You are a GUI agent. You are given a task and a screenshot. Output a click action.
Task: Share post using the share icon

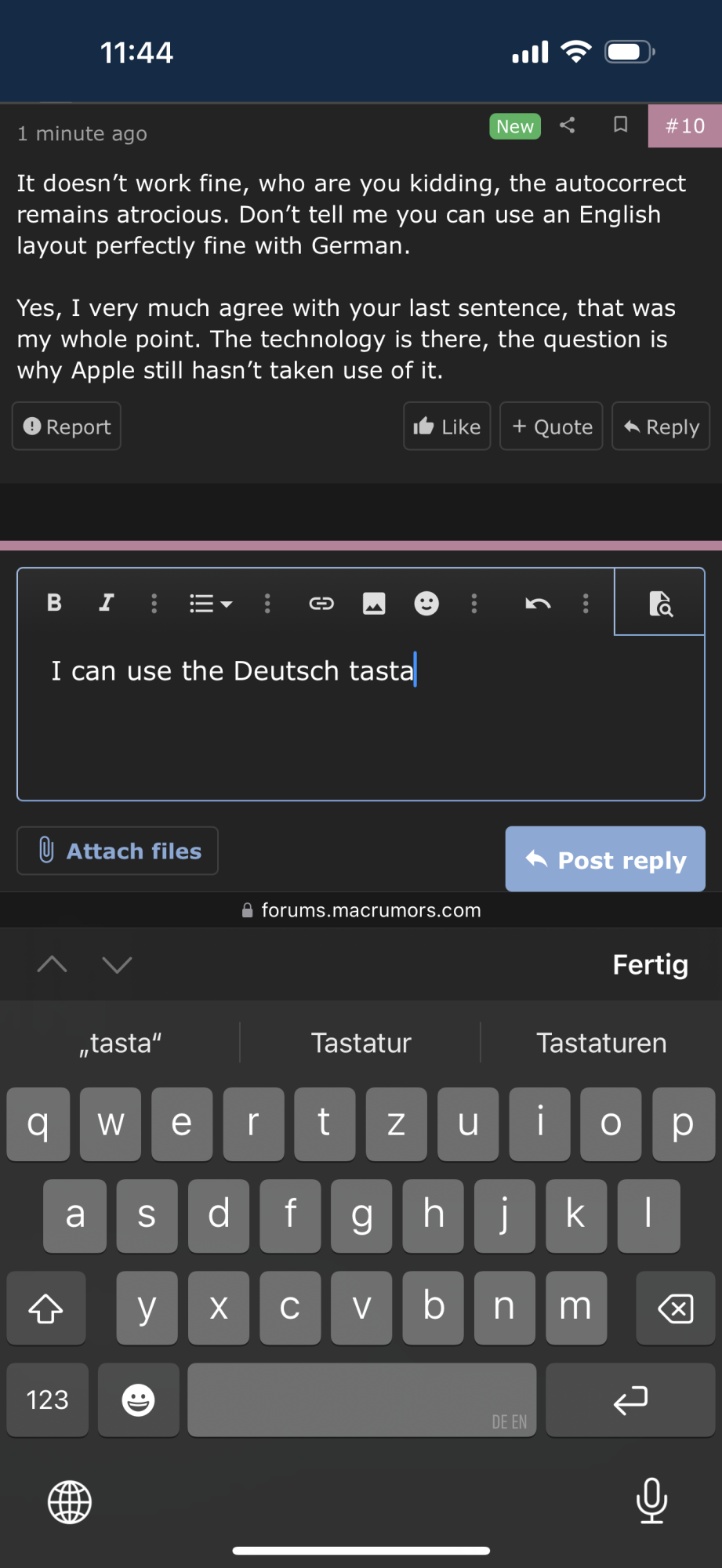pyautogui.click(x=568, y=125)
